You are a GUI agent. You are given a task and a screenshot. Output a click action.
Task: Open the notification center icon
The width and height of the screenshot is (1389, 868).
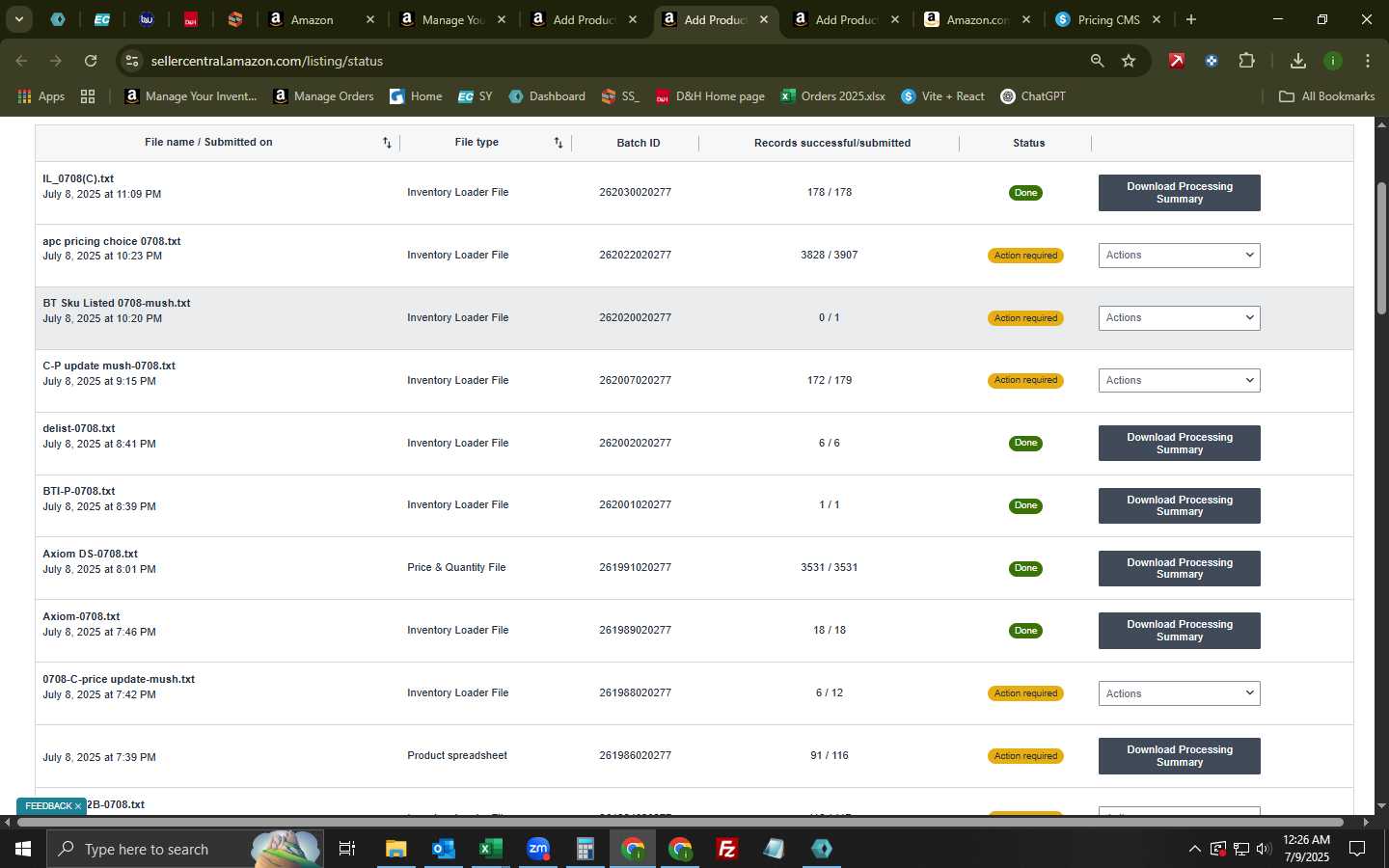click(1357, 849)
